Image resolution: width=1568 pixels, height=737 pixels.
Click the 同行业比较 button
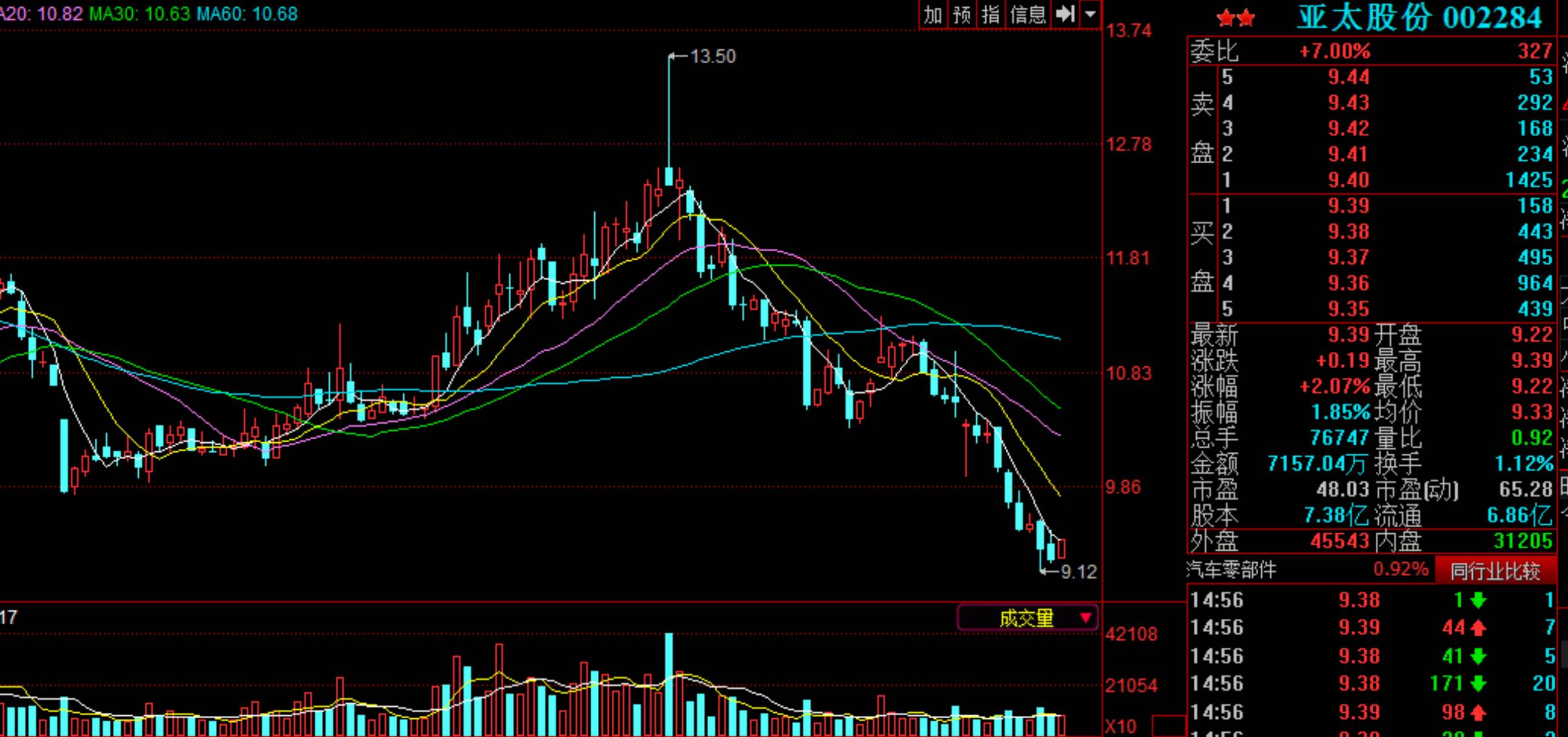click(1495, 571)
